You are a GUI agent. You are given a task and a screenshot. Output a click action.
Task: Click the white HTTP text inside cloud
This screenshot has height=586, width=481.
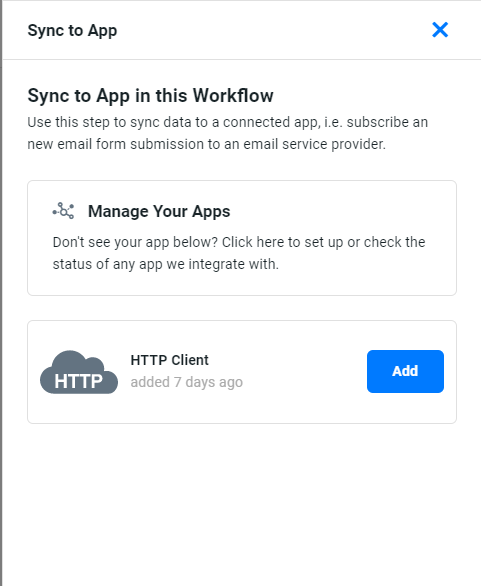pos(78,382)
